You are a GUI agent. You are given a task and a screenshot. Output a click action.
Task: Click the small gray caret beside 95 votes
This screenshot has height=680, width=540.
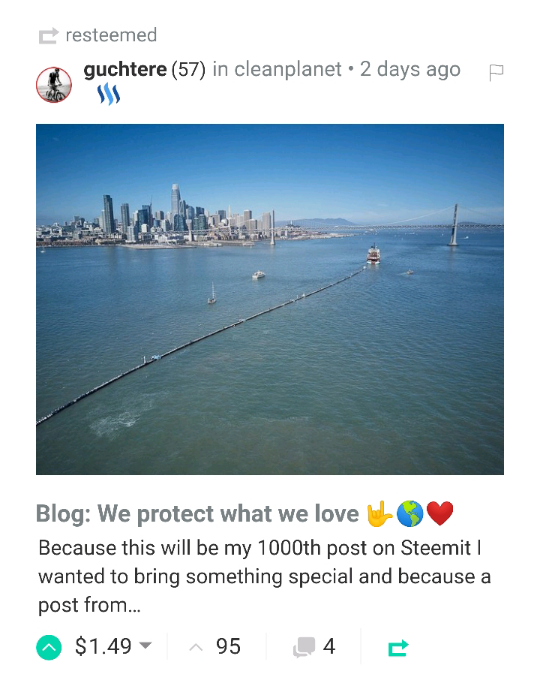pos(196,647)
